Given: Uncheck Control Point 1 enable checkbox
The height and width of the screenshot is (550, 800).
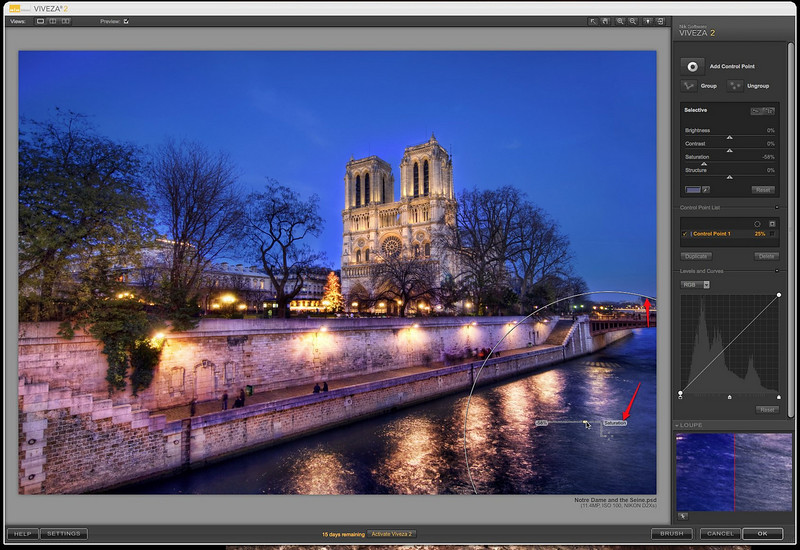Looking at the screenshot, I should [x=685, y=234].
